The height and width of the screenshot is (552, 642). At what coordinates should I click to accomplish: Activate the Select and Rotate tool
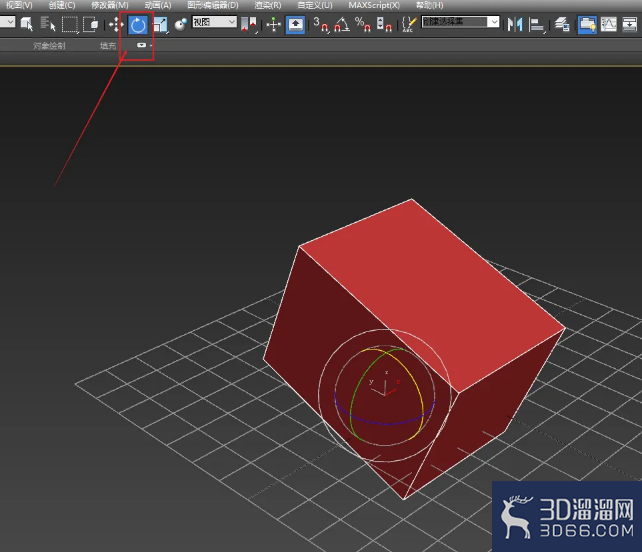(138, 25)
